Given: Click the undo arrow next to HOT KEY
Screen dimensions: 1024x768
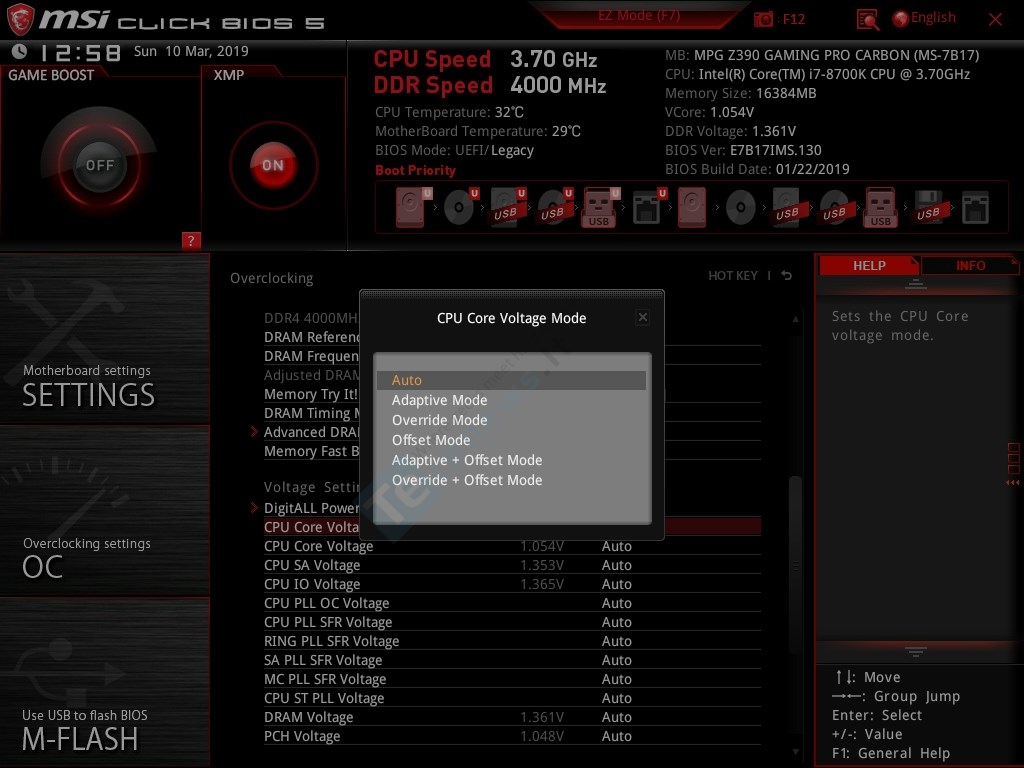Looking at the screenshot, I should coord(787,276).
